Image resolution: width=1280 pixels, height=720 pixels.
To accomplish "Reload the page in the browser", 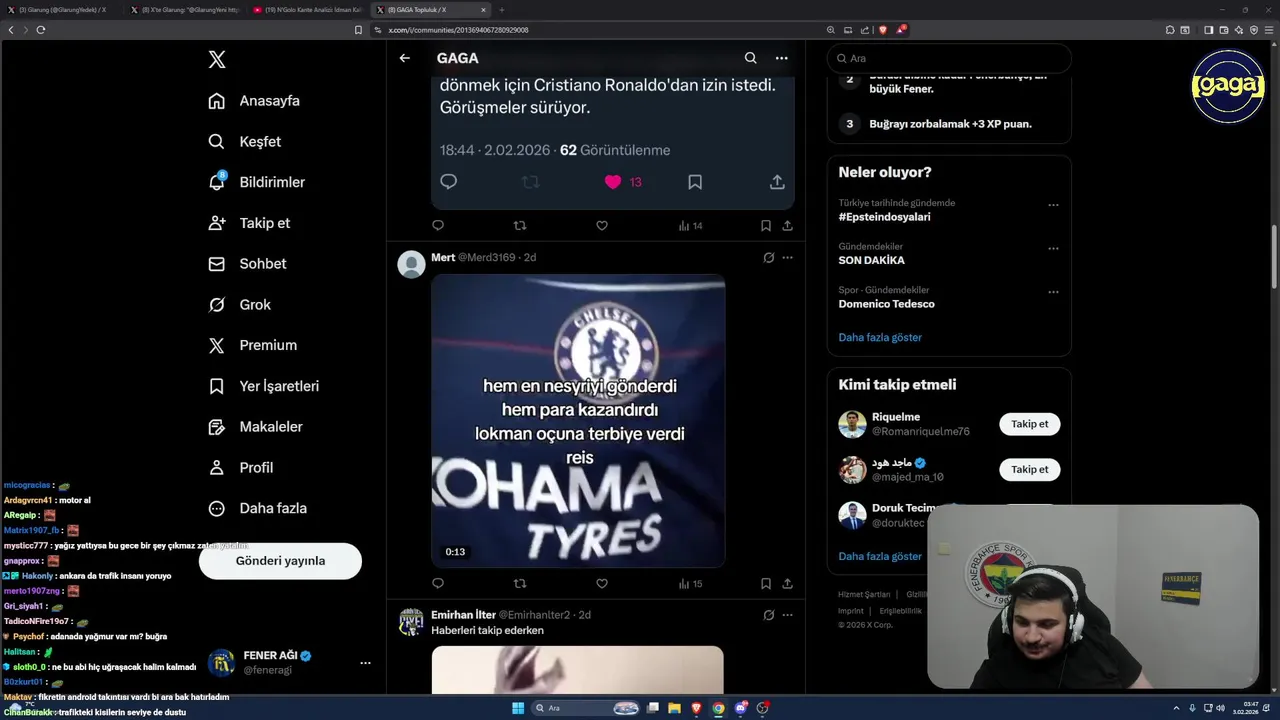I will pos(40,30).
